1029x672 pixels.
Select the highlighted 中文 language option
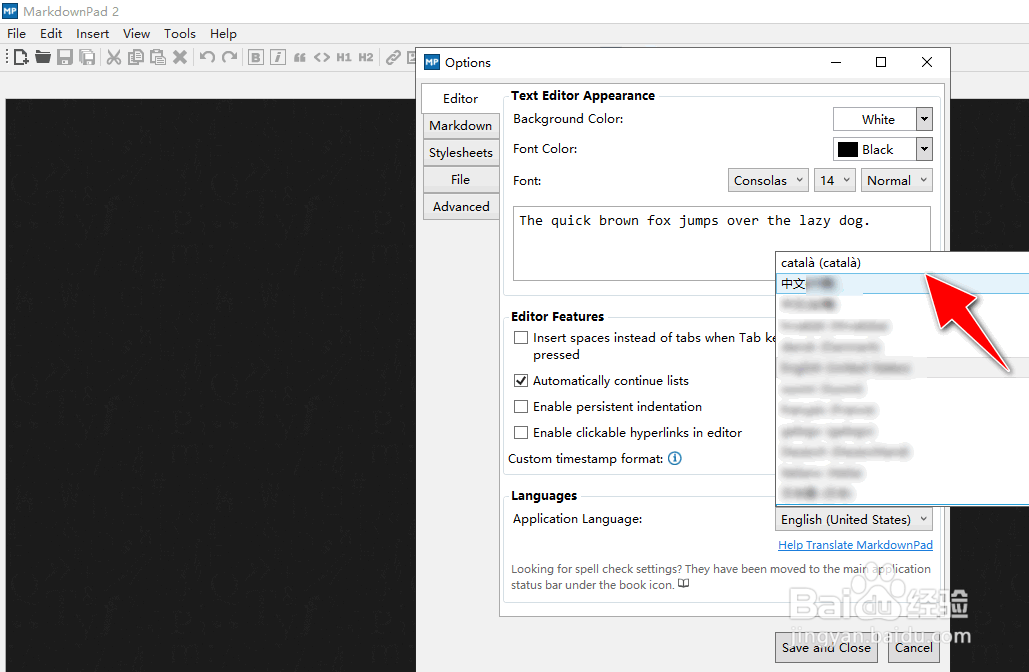pyautogui.click(x=902, y=284)
